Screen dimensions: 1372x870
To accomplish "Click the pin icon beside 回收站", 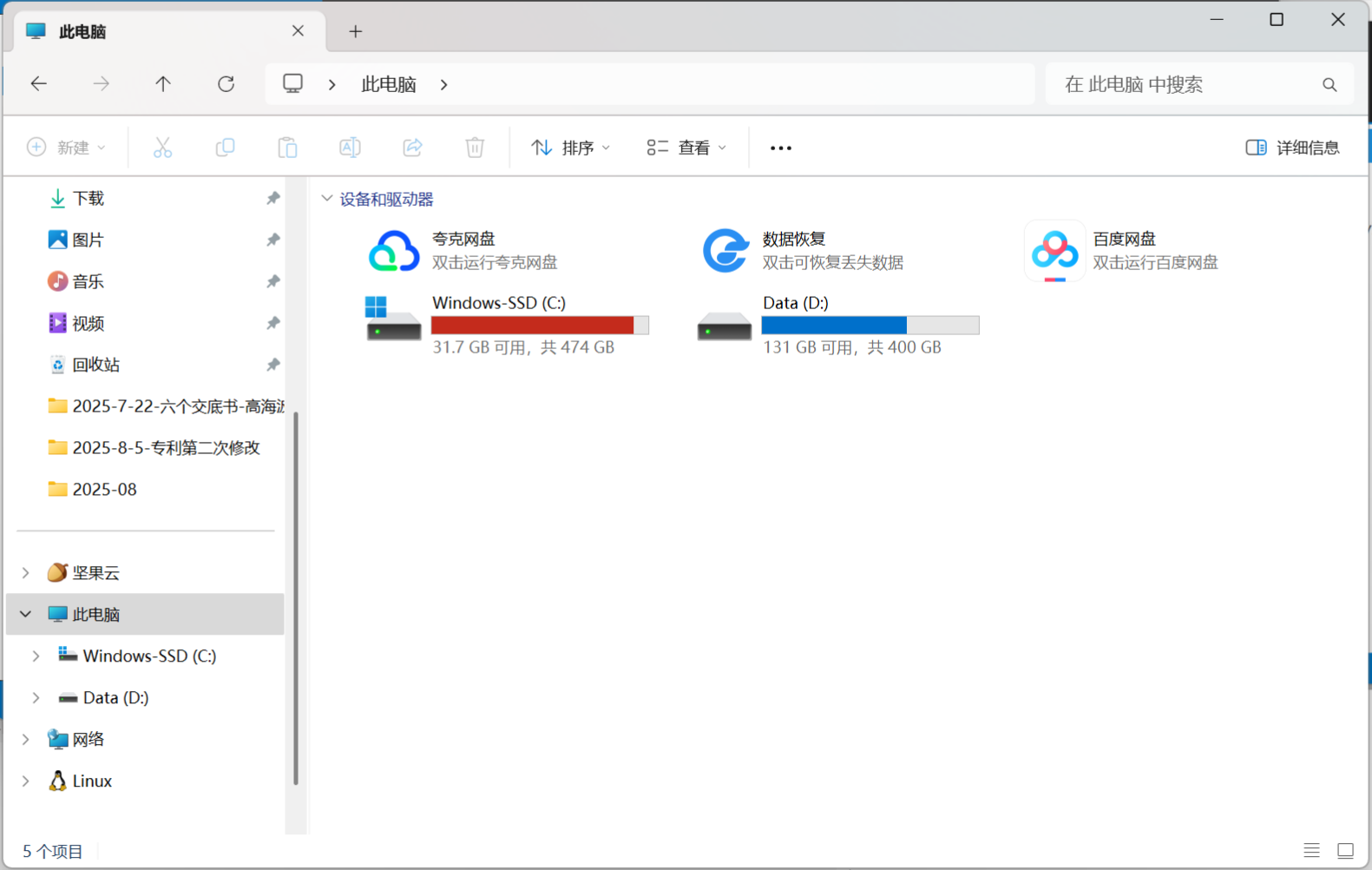I will [x=273, y=365].
